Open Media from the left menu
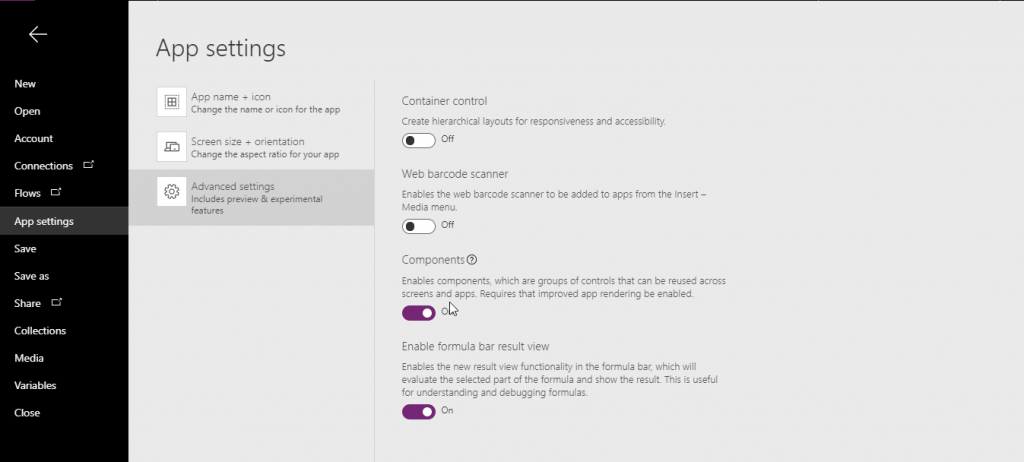Screen dimensions: 1024x462 pyautogui.click(x=29, y=358)
